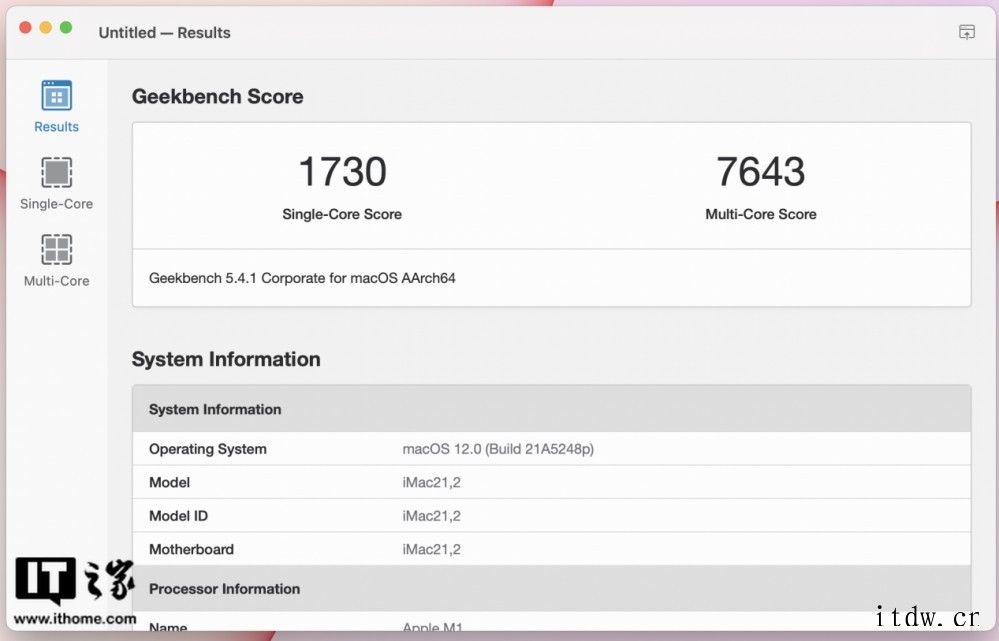Click the green zoom window button
Viewport: 999px width, 641px height.
tap(66, 27)
